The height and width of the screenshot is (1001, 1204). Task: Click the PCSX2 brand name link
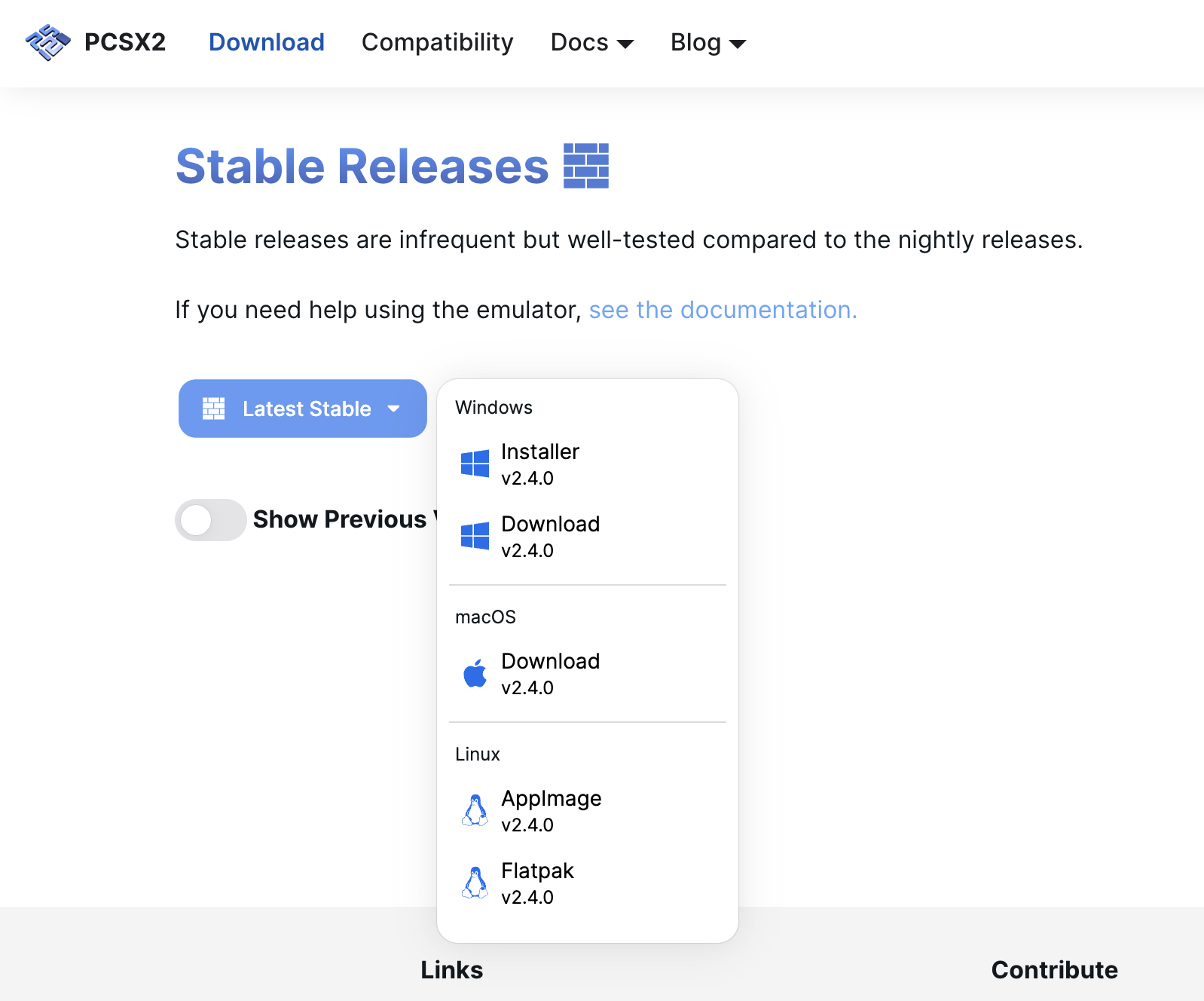pyautogui.click(x=125, y=42)
